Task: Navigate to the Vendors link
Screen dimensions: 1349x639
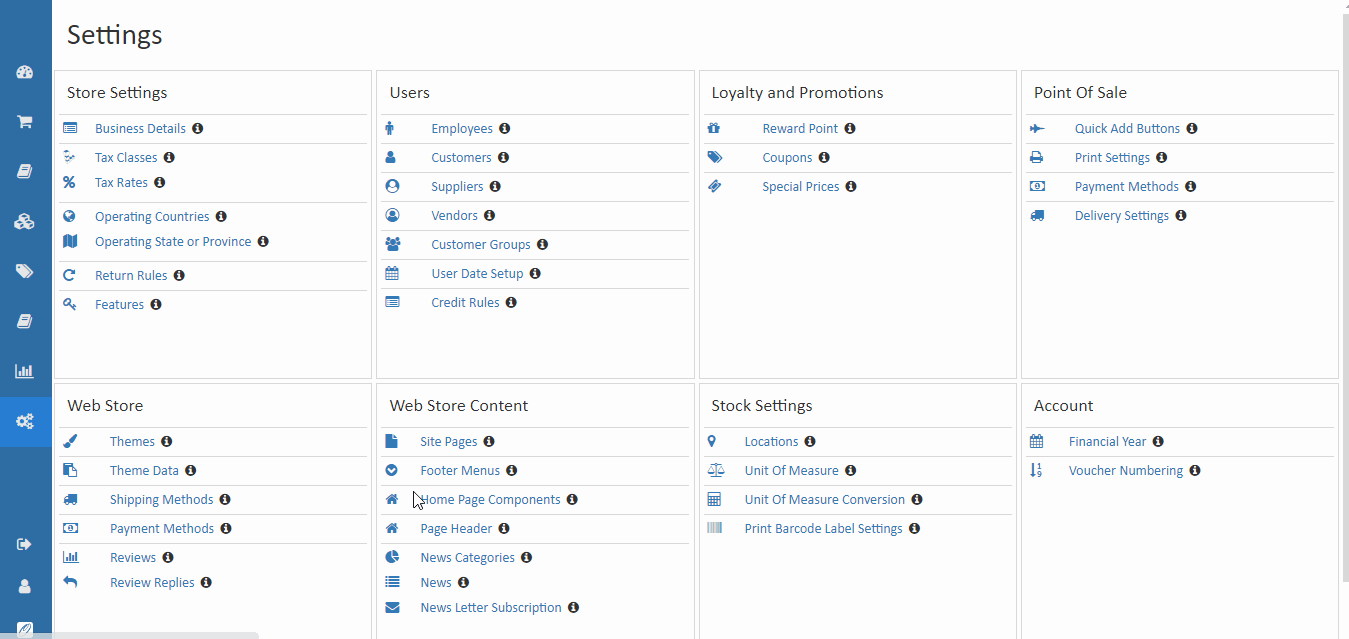Action: click(x=455, y=216)
